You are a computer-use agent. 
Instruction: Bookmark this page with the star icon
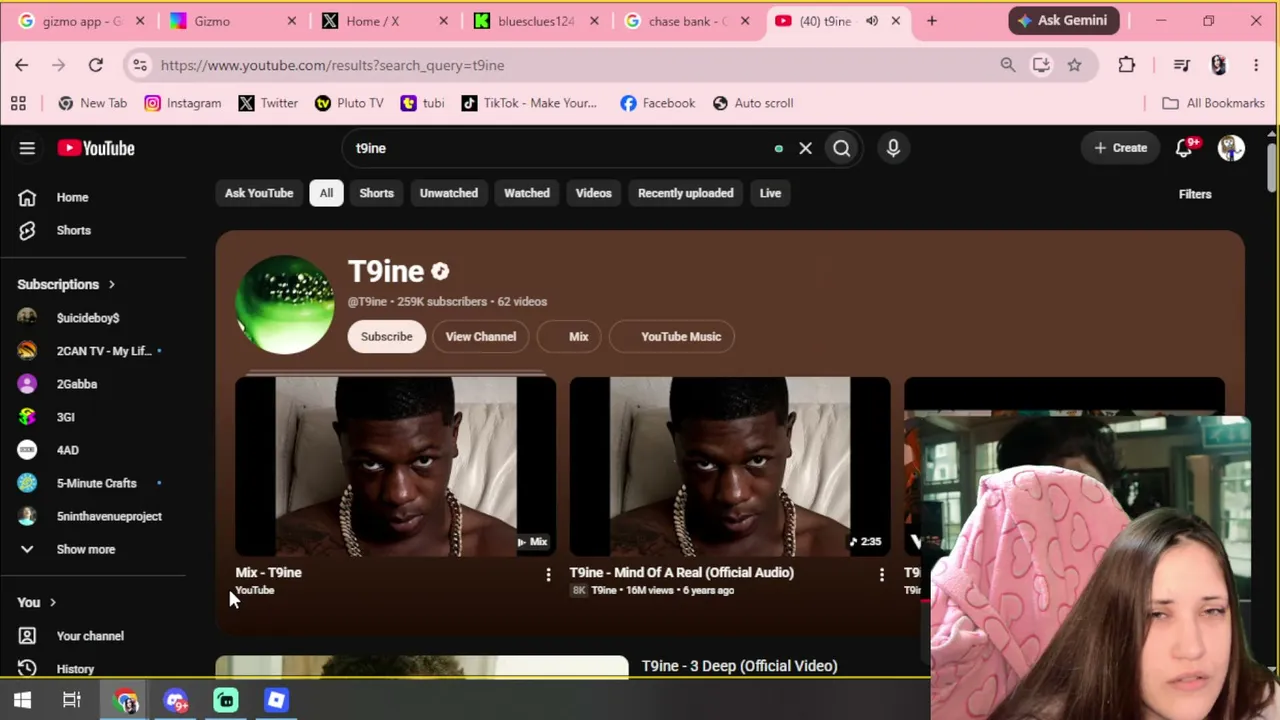click(x=1074, y=65)
